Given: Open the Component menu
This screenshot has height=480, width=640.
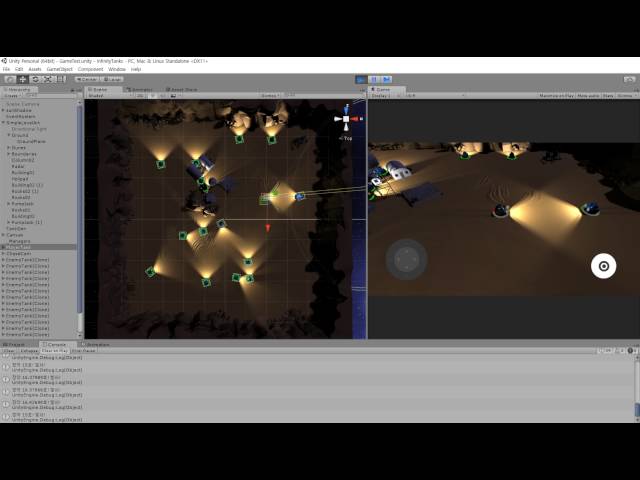Looking at the screenshot, I should 91,69.
